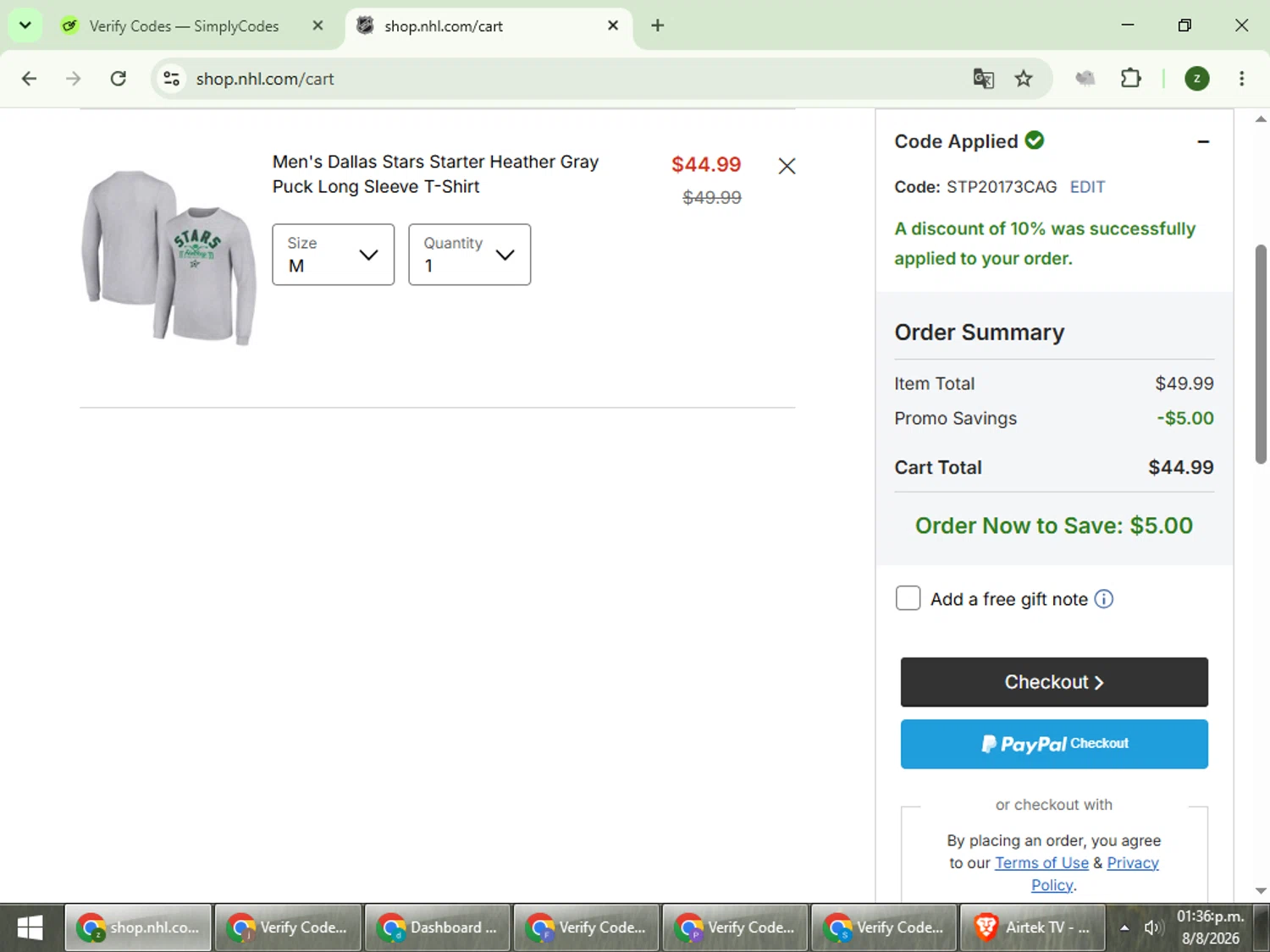Image resolution: width=1270 pixels, height=952 pixels.
Task: Open the Dashboard Chrome taskbar window
Action: click(x=437, y=928)
